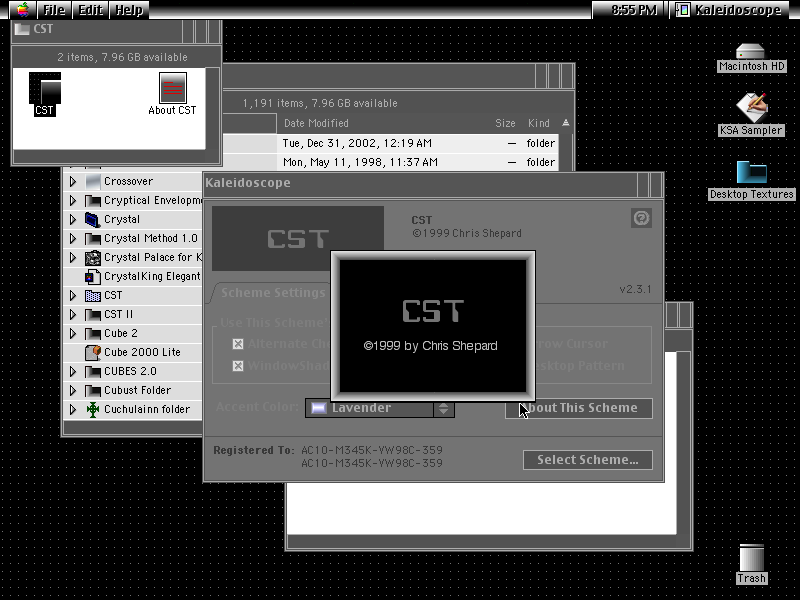The image size is (800, 600).
Task: Click the Kaleidoscope help question mark icon
Action: coord(641,218)
